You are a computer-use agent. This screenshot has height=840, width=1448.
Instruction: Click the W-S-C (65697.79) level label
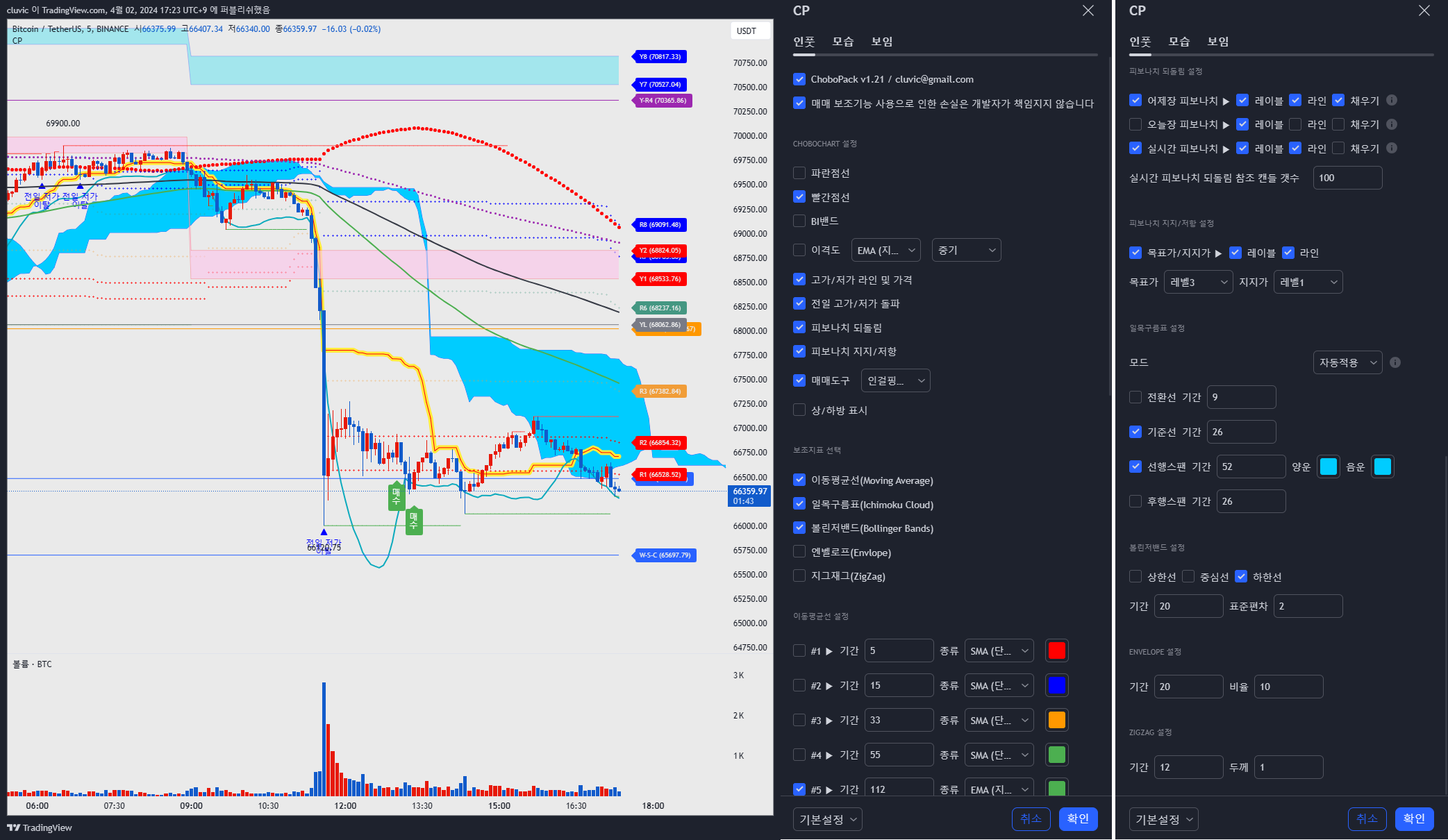[665, 555]
